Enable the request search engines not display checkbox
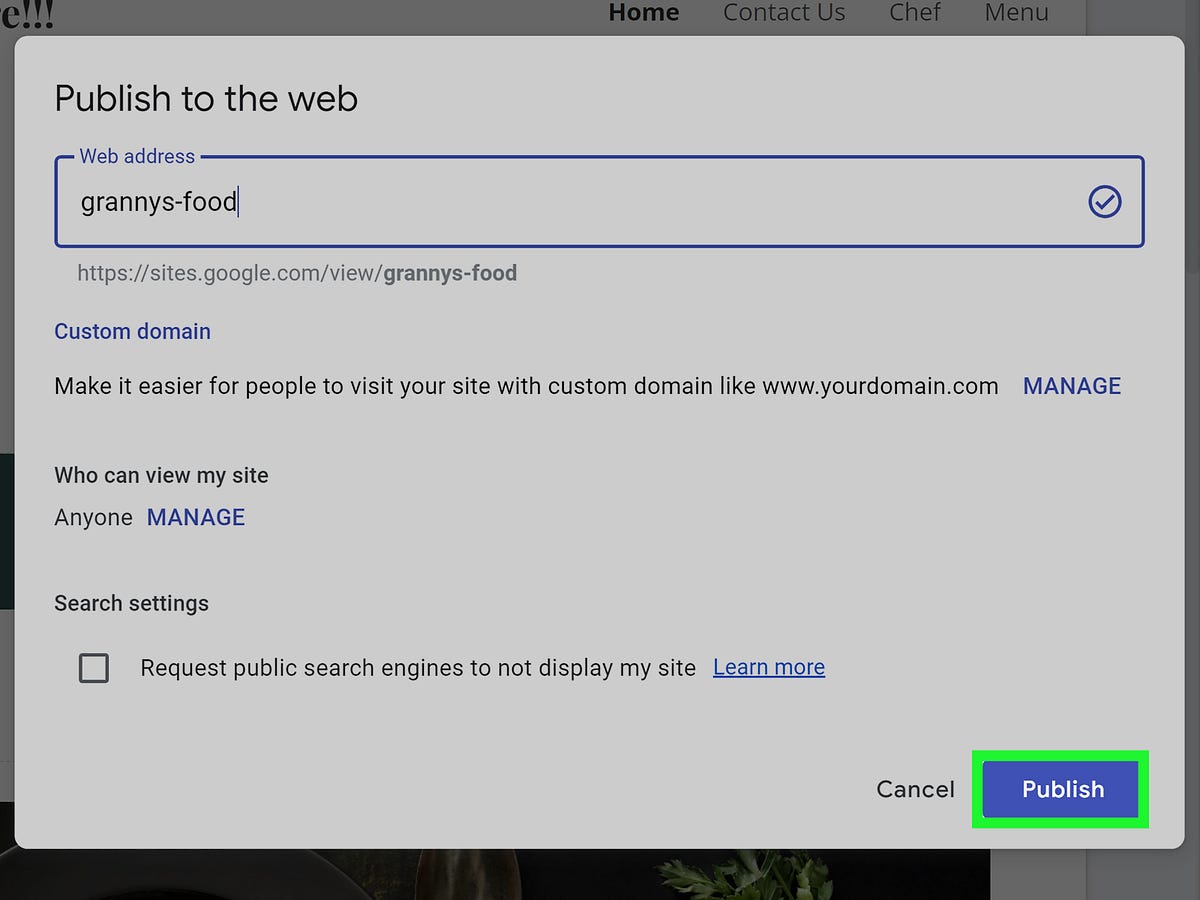This screenshot has width=1200, height=900. (x=94, y=668)
